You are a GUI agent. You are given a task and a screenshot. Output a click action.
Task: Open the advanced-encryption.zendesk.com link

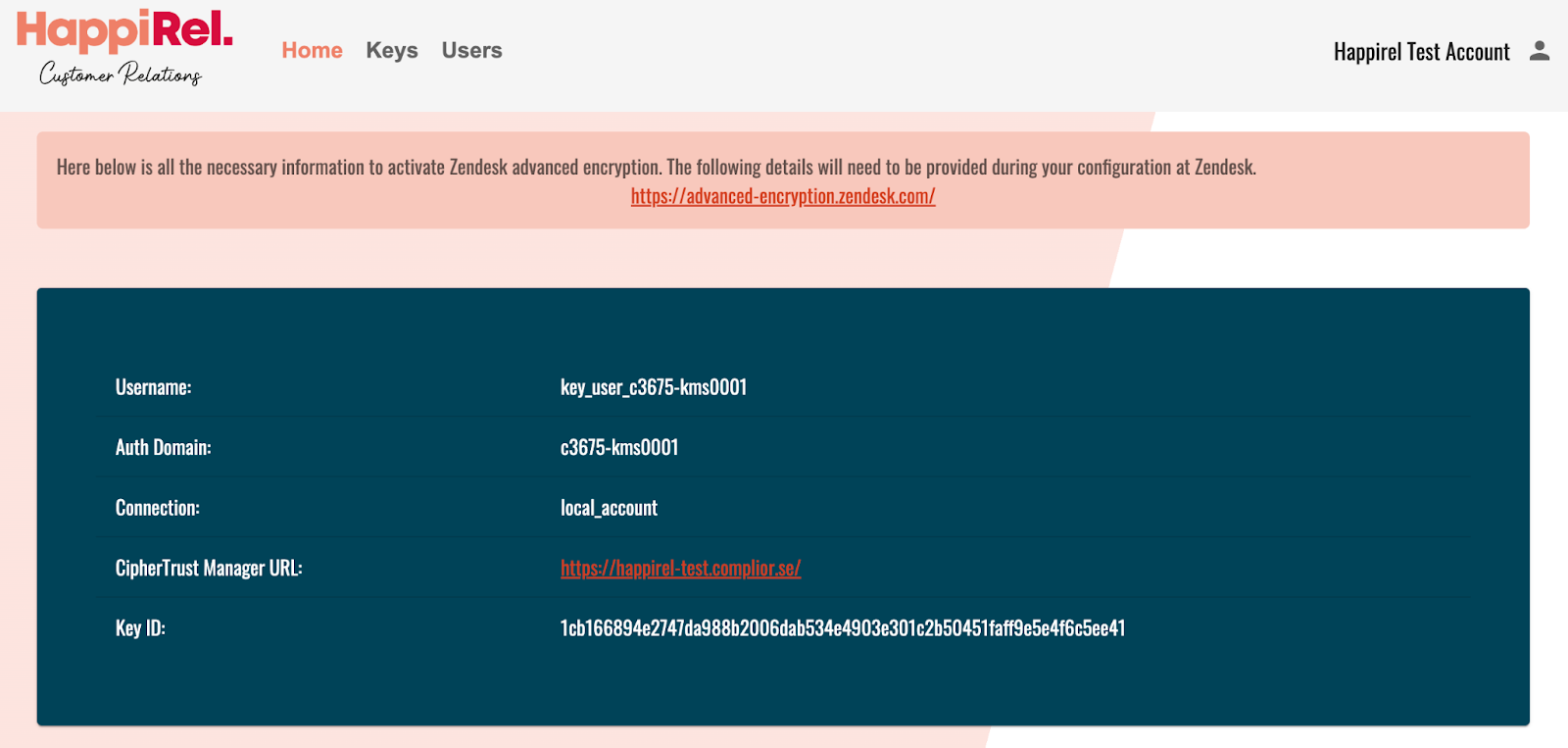[x=783, y=196]
